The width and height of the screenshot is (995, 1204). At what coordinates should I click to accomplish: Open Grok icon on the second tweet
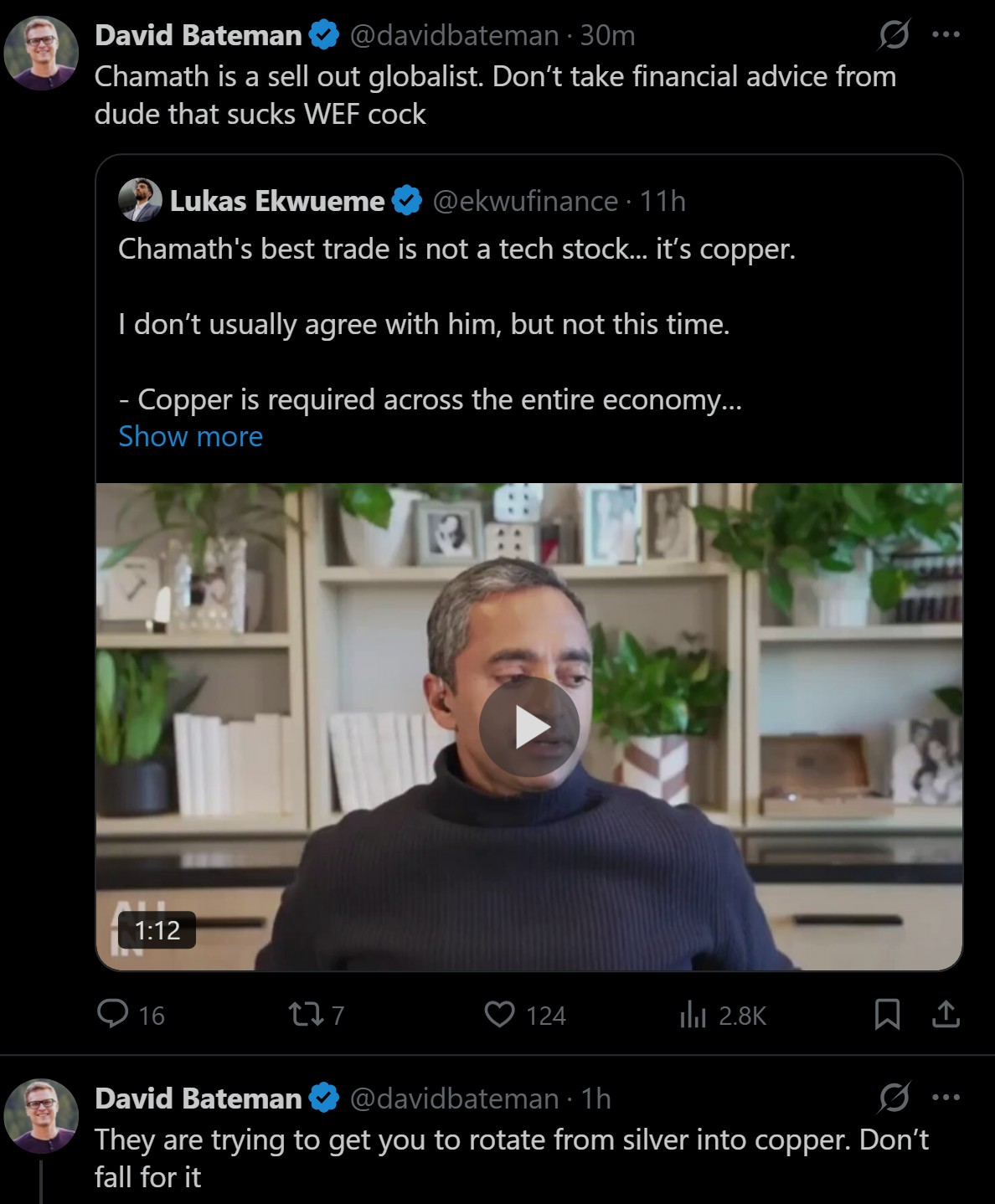pos(894,1098)
